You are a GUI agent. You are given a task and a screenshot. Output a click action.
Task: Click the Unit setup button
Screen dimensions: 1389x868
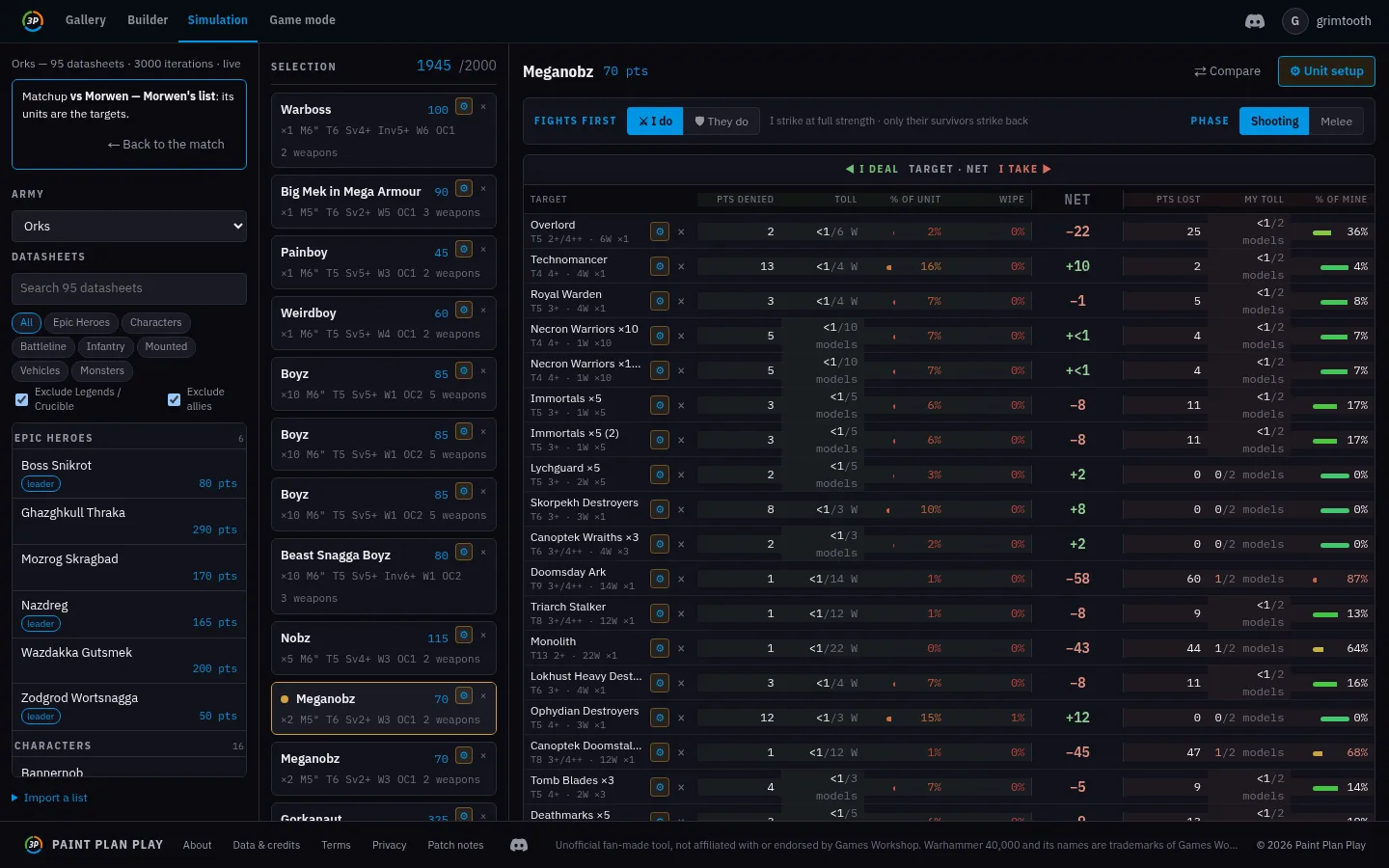[1326, 71]
